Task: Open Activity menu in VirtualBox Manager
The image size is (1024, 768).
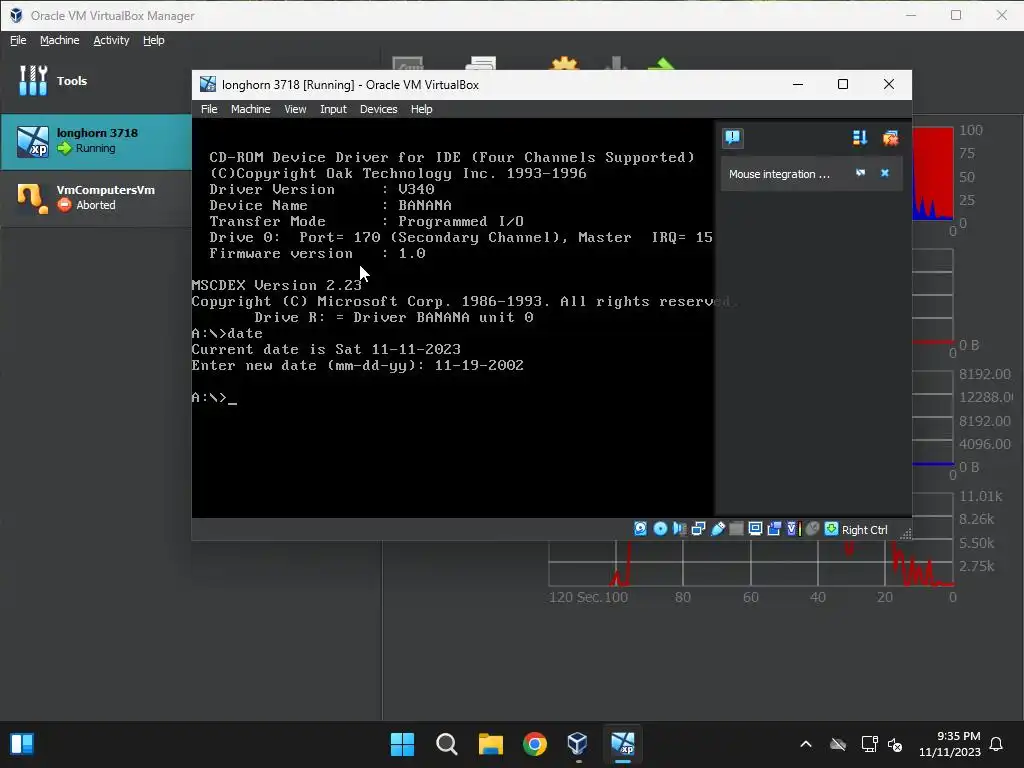Action: (111, 40)
